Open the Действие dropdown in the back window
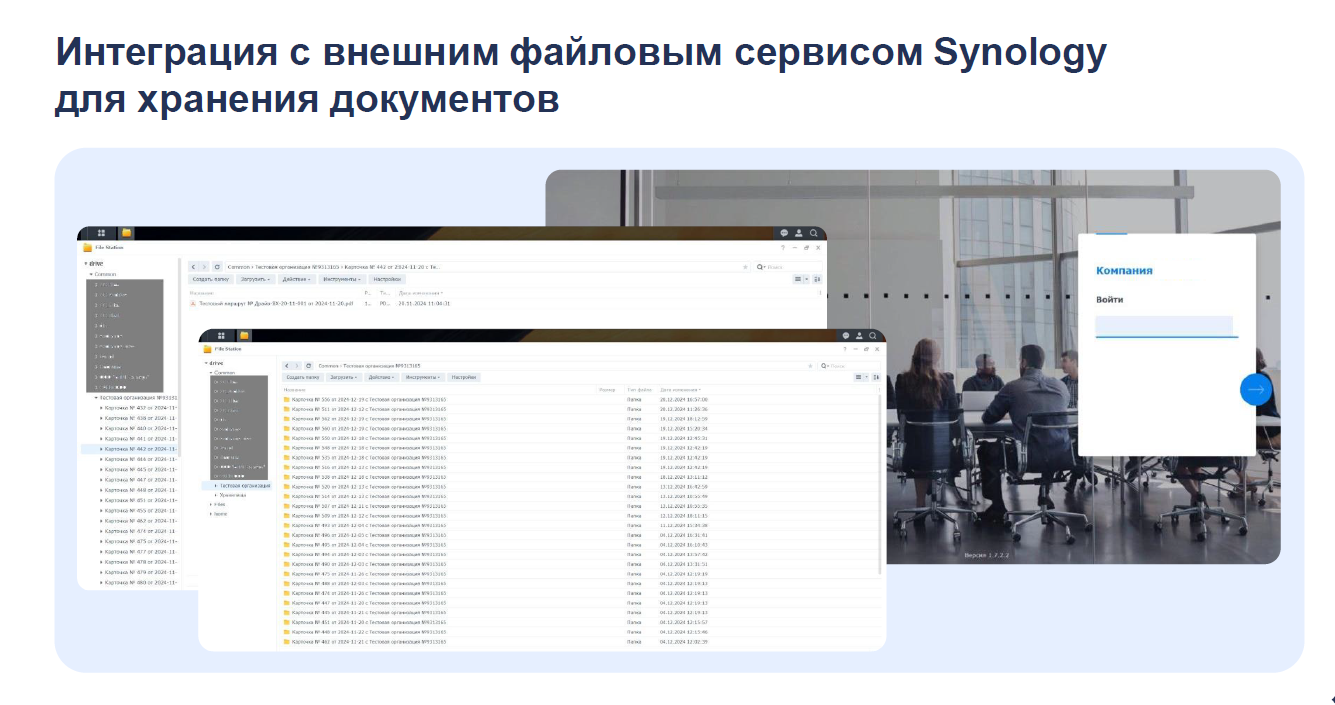 pos(297,279)
